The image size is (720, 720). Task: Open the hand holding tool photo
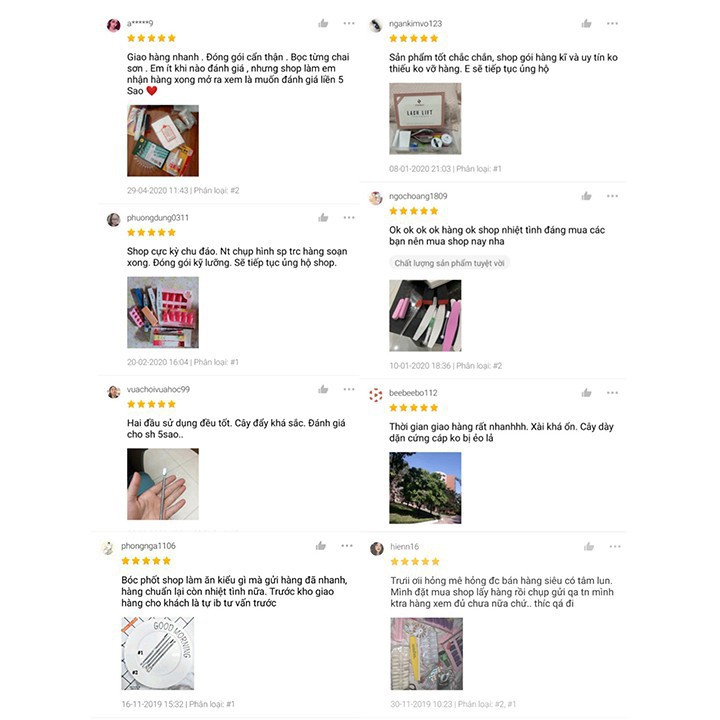click(163, 484)
